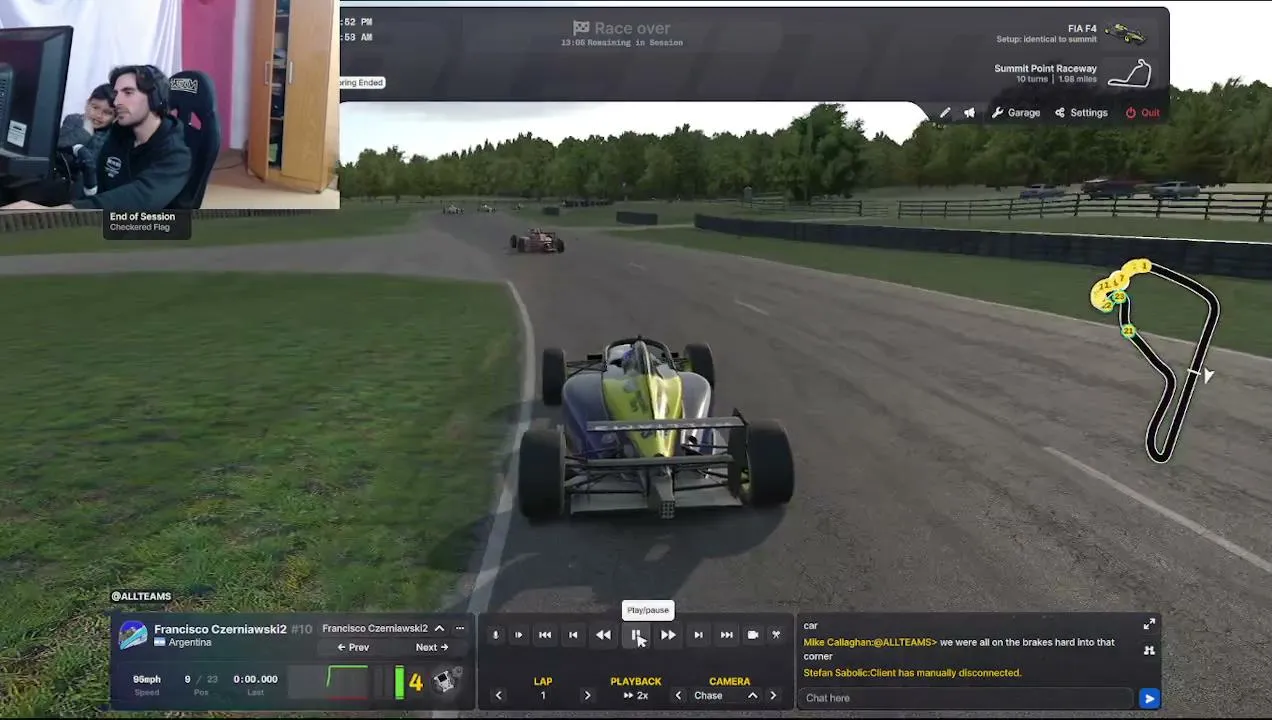Screen dimensions: 1272x720
Task: Switch to the previous camera
Action: pos(678,696)
